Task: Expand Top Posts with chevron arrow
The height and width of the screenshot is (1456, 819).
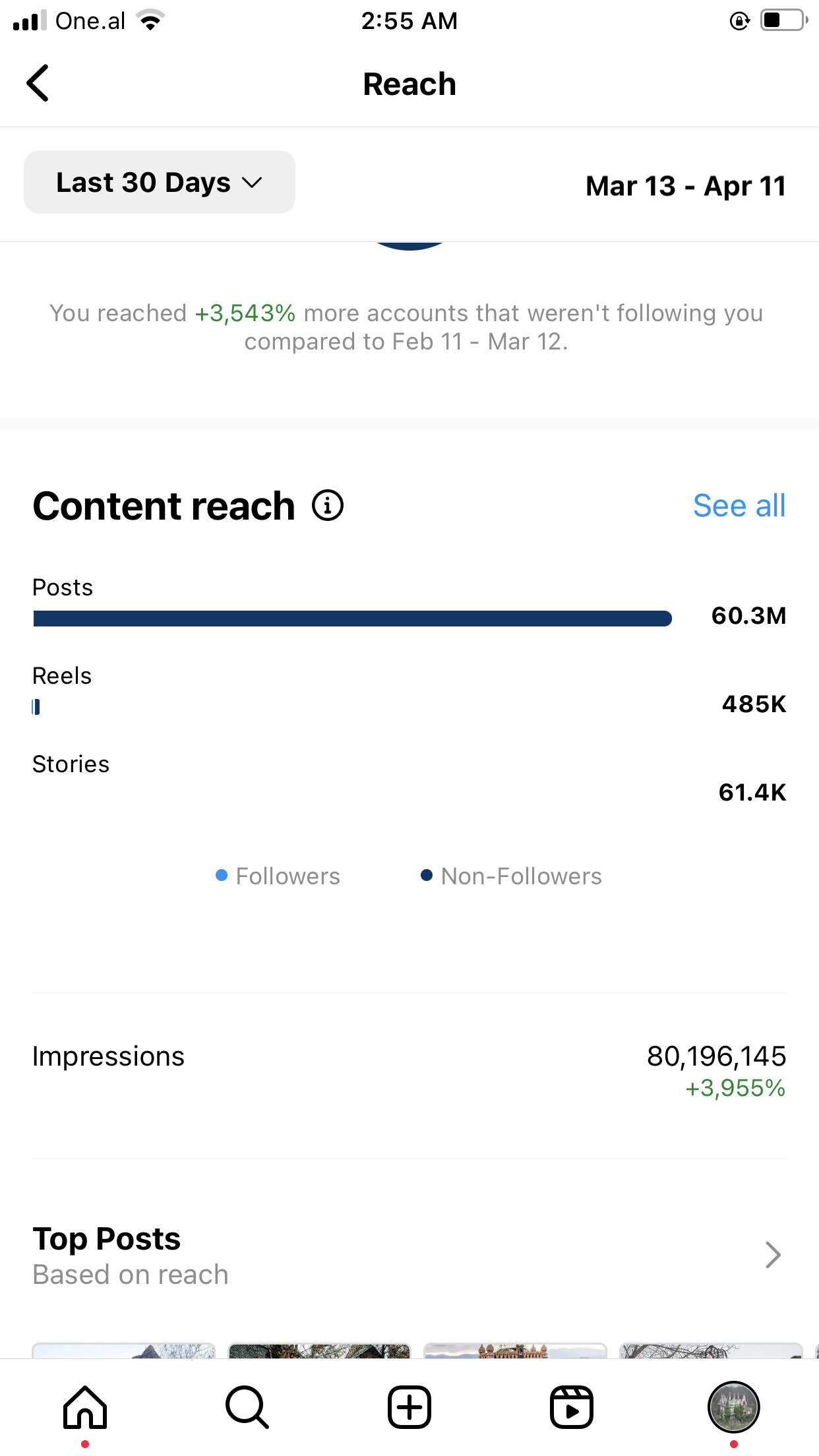Action: pyautogui.click(x=773, y=1255)
